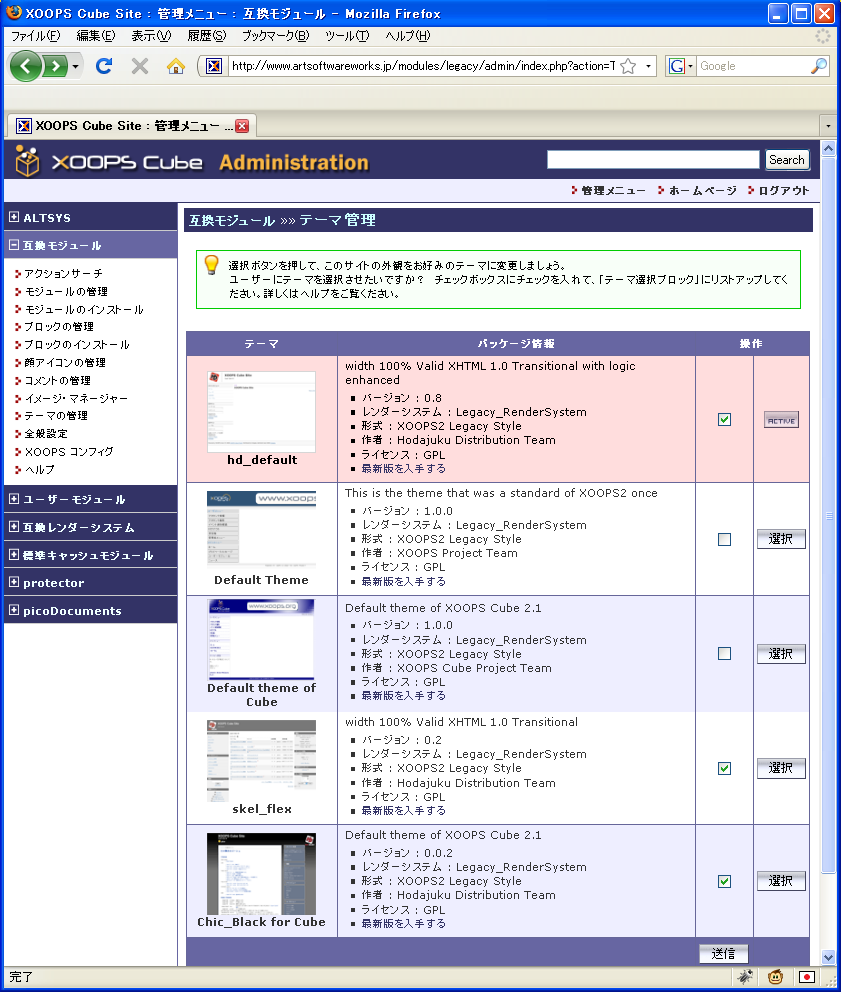This screenshot has width=841, height=992.
Task: Click the Firefox reload button
Action: [x=103, y=66]
